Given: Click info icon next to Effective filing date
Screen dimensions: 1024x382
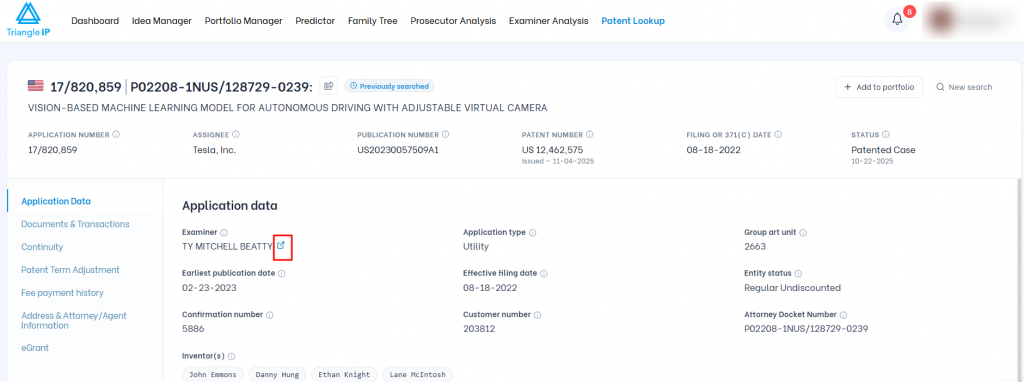Looking at the screenshot, I should click(544, 274).
